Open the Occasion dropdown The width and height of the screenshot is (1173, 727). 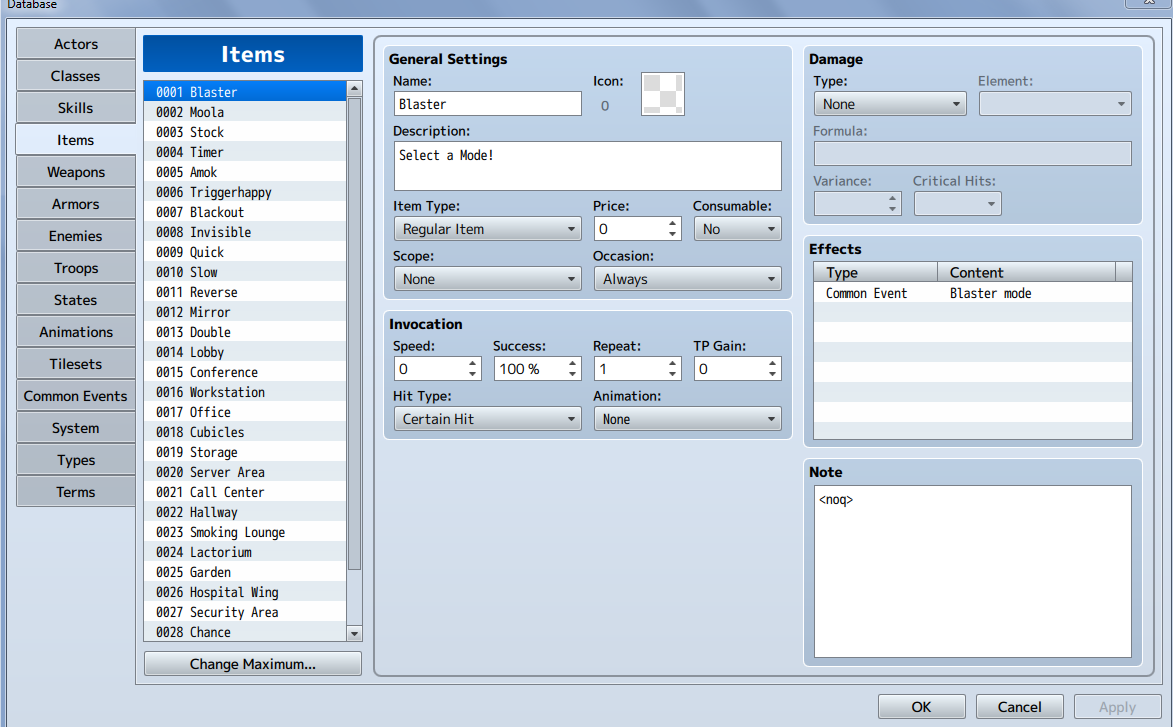point(687,279)
